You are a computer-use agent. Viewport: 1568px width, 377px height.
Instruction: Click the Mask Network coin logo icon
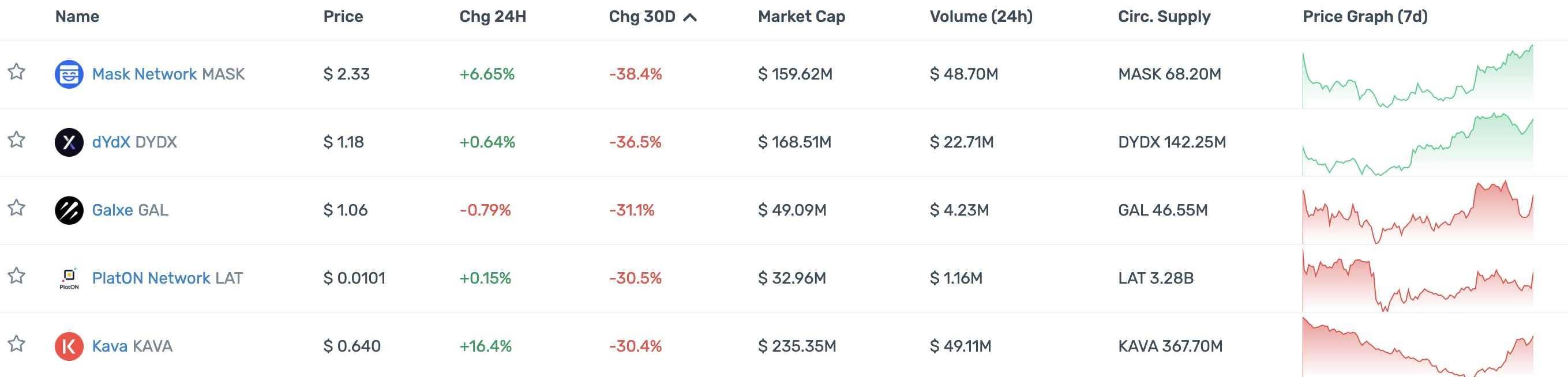pyautogui.click(x=69, y=74)
